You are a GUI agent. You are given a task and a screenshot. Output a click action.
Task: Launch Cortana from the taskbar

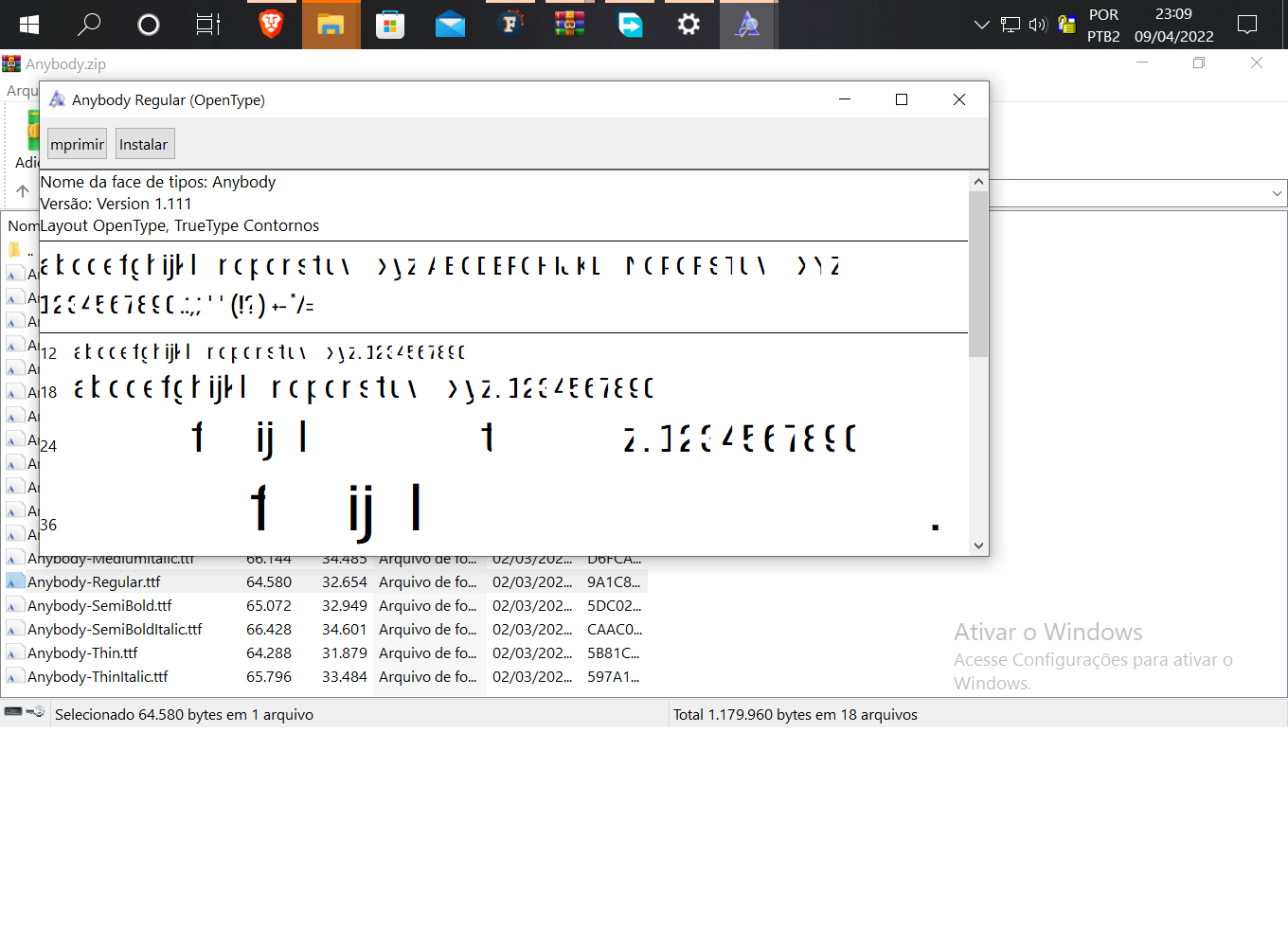click(149, 25)
